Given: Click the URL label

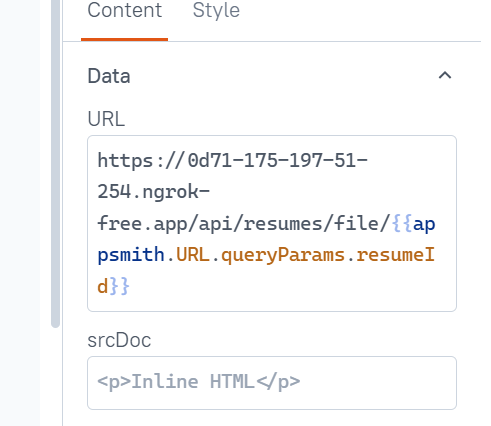Looking at the screenshot, I should tap(106, 119).
